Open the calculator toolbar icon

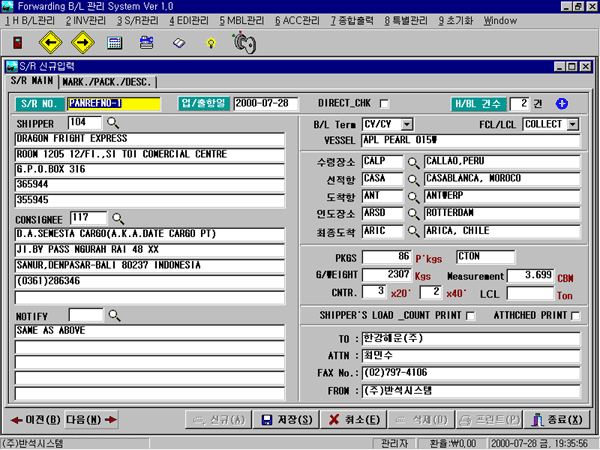pos(114,43)
